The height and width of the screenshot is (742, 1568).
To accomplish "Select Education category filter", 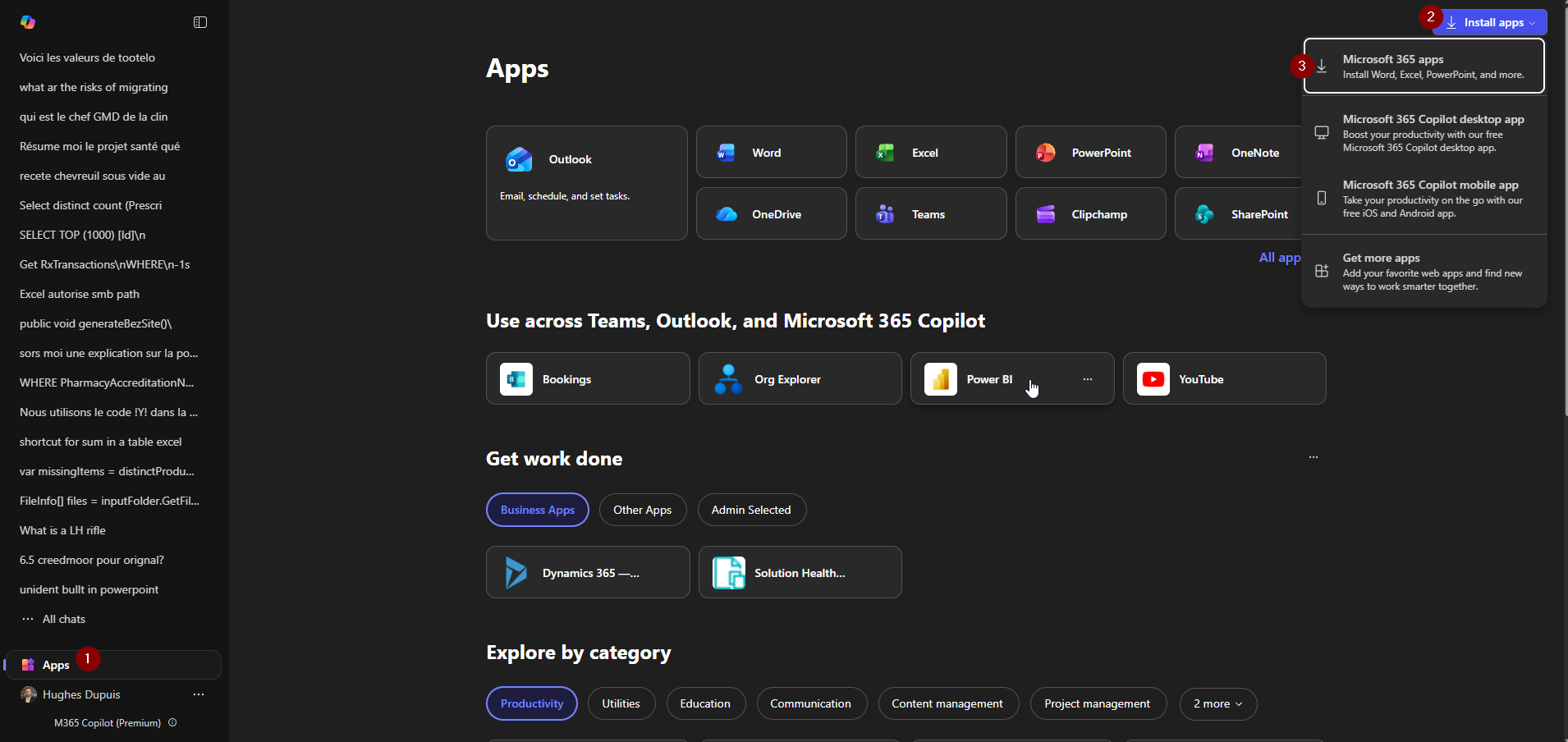I will click(705, 703).
